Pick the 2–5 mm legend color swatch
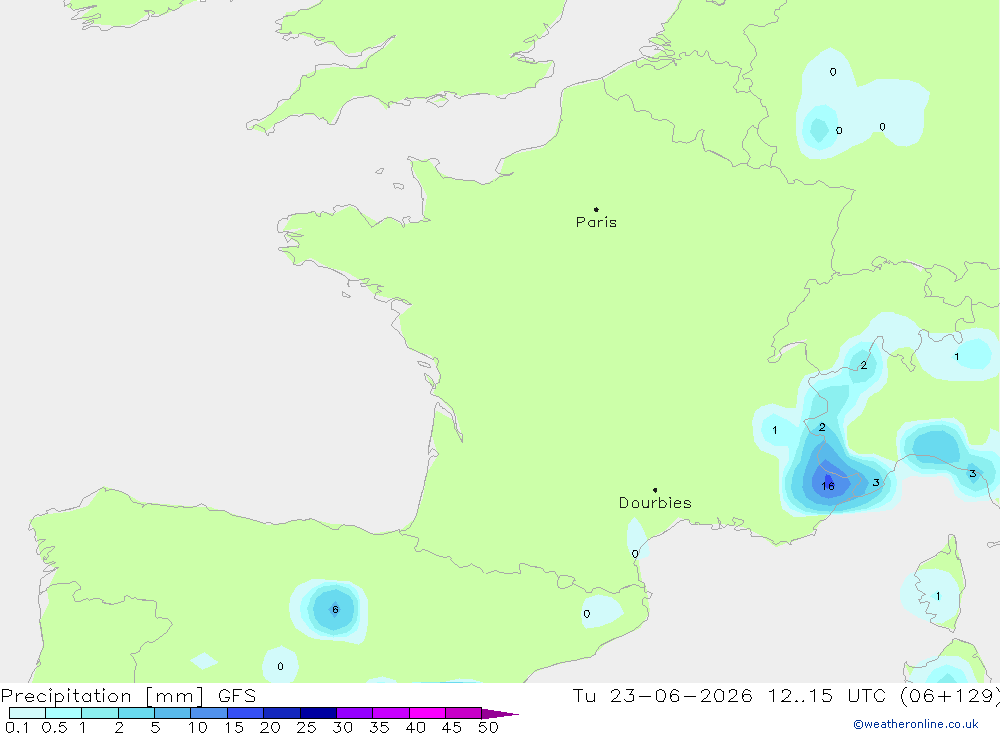Viewport: 1000px width, 733px height. (136, 713)
